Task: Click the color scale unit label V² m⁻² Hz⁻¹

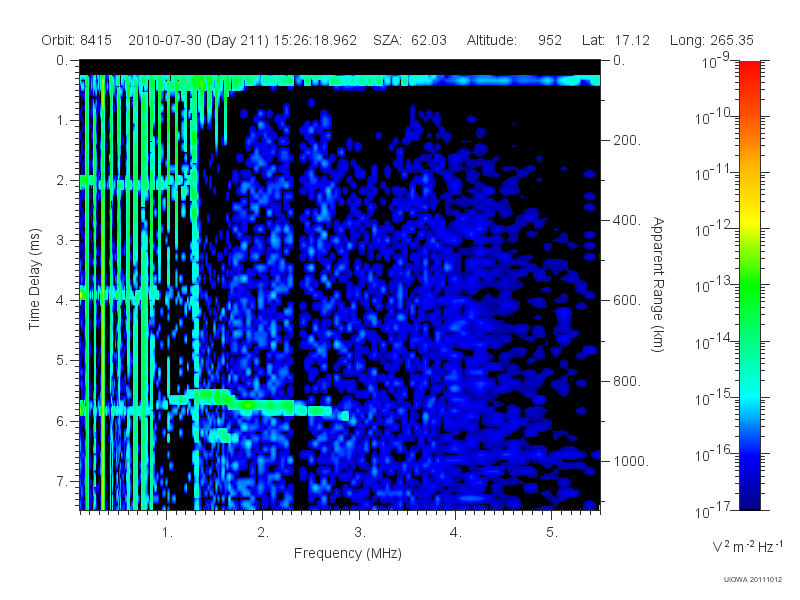Action: click(x=747, y=546)
